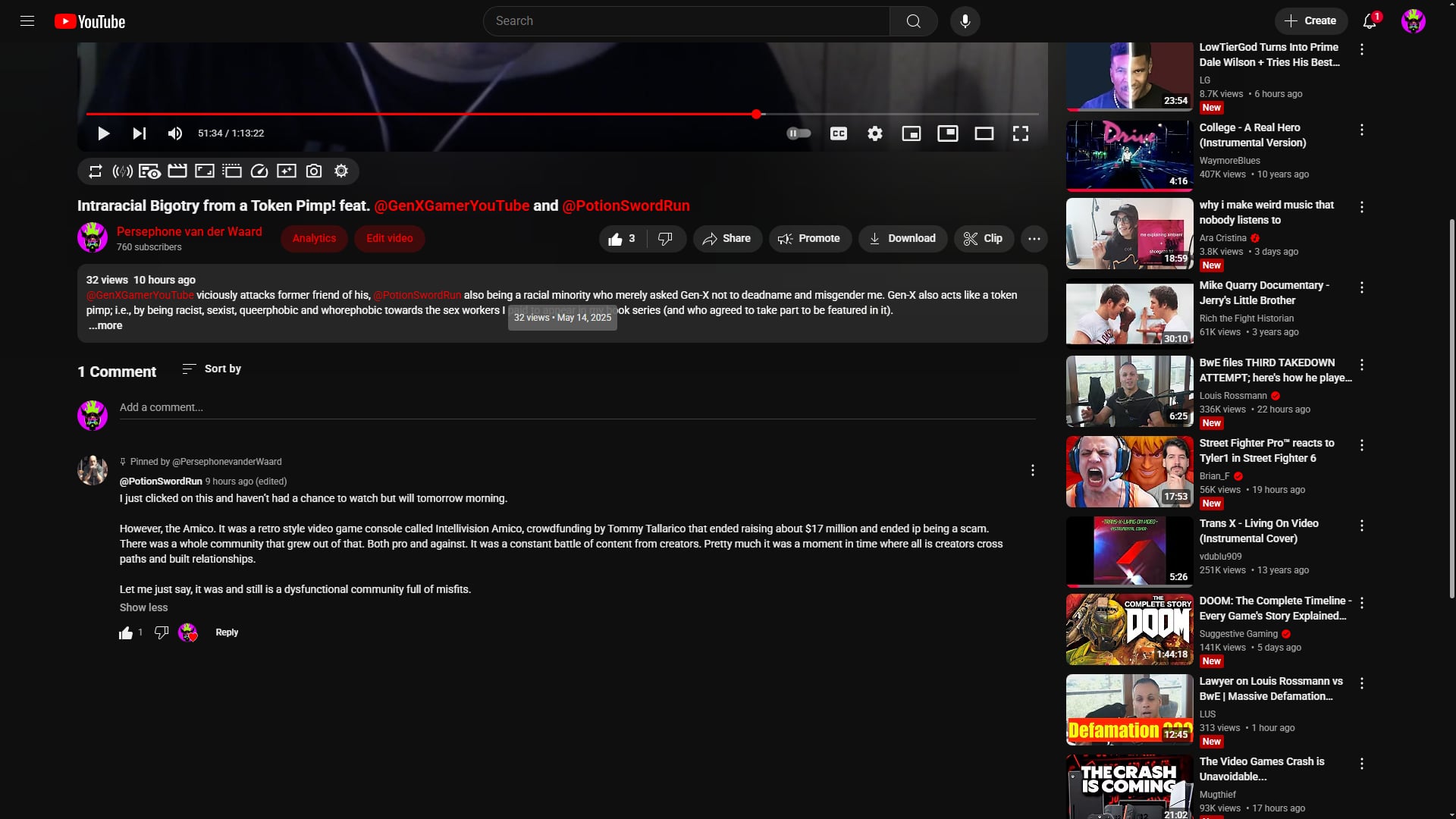The image size is (1456, 819).
Task: Click the volume boost waves icon
Action: (x=123, y=171)
